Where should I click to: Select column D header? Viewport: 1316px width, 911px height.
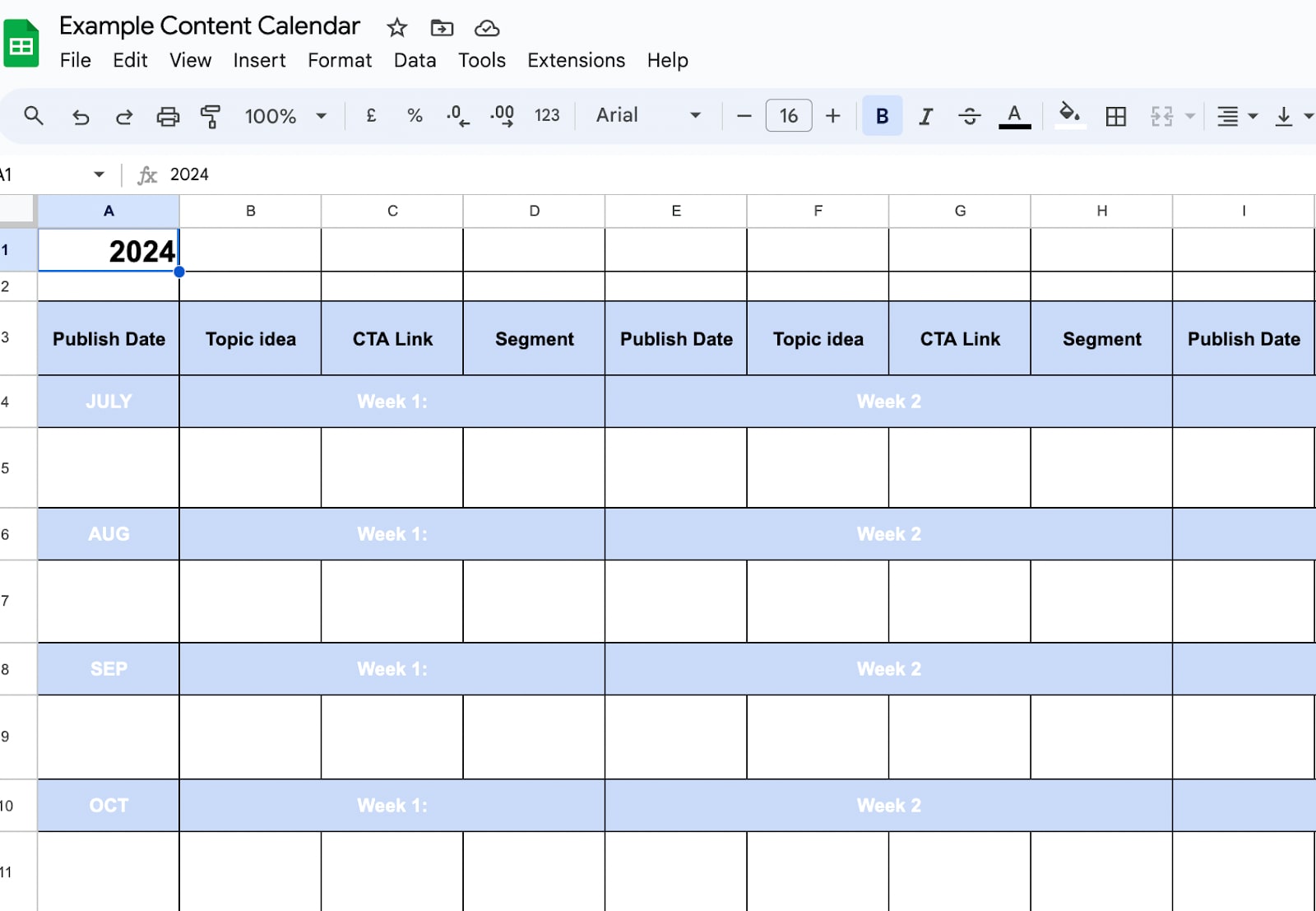(x=535, y=211)
